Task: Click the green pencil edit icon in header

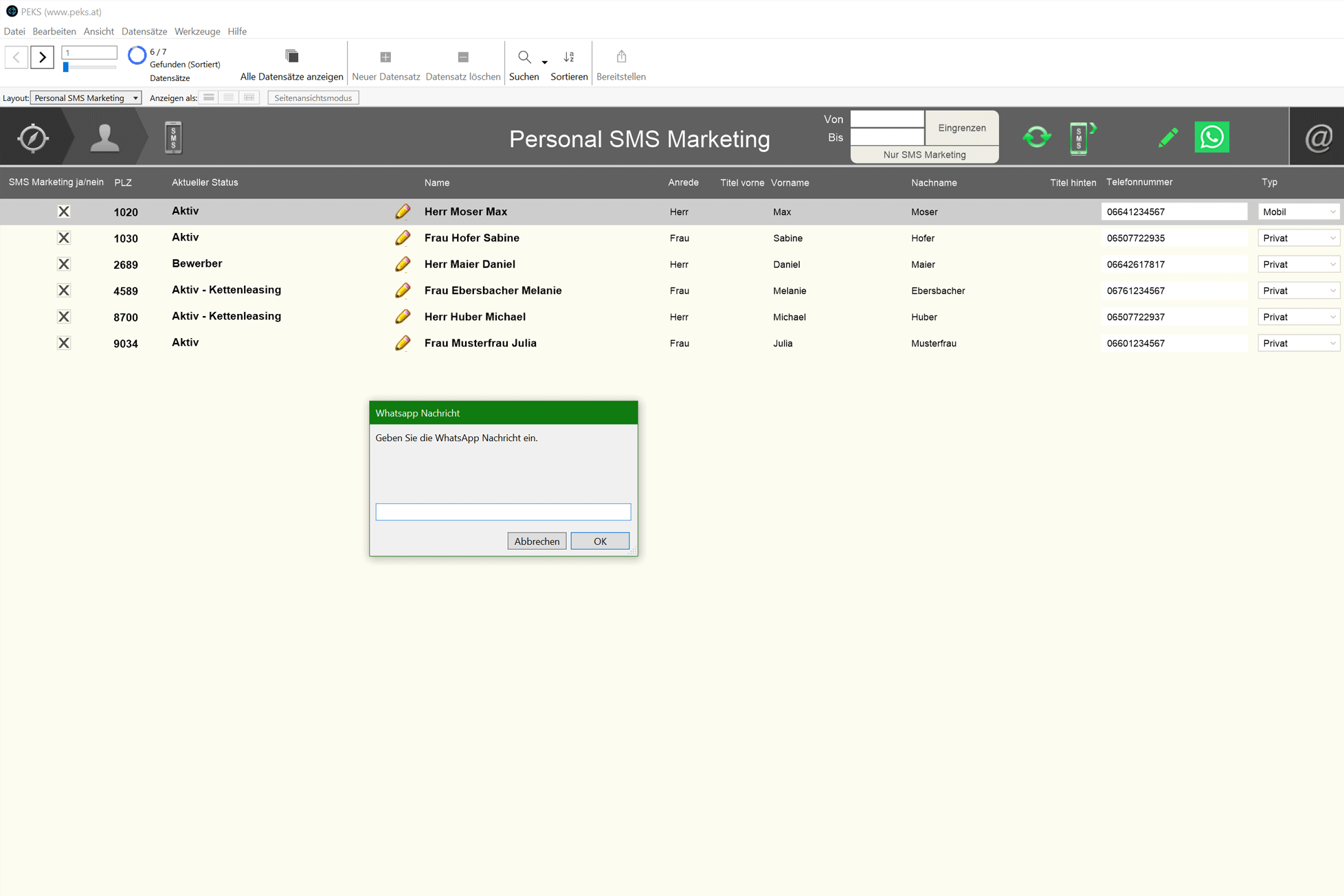Action: 1167,137
